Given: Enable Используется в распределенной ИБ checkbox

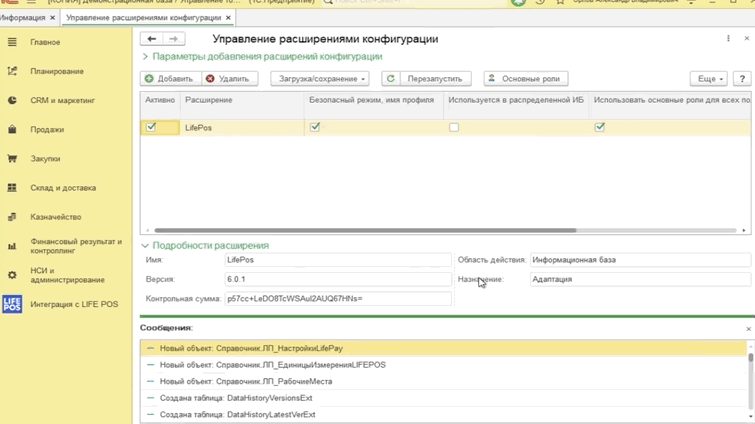Looking at the screenshot, I should point(454,128).
